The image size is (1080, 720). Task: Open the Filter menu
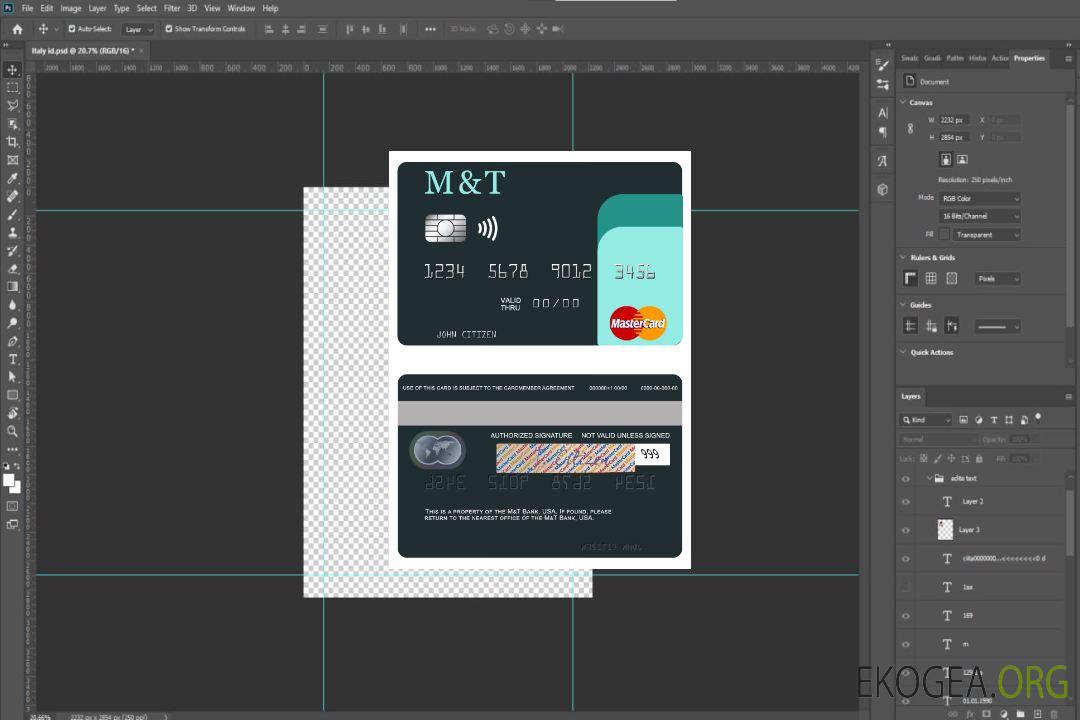[x=172, y=8]
